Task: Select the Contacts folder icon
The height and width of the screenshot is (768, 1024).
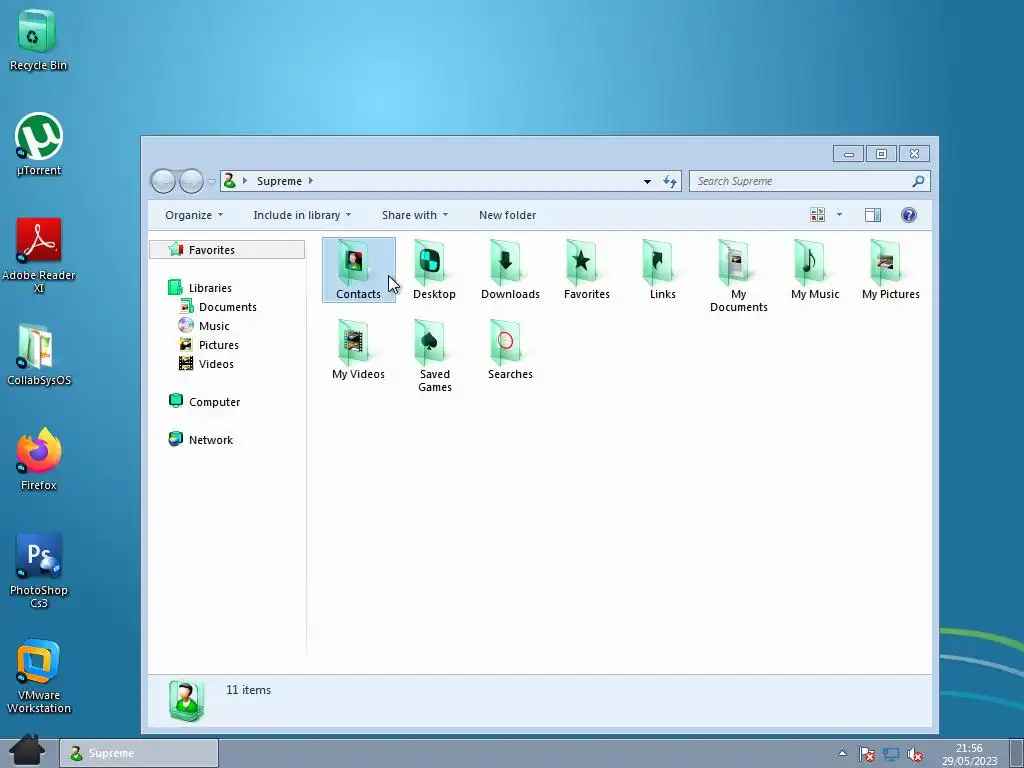Action: pos(358,269)
